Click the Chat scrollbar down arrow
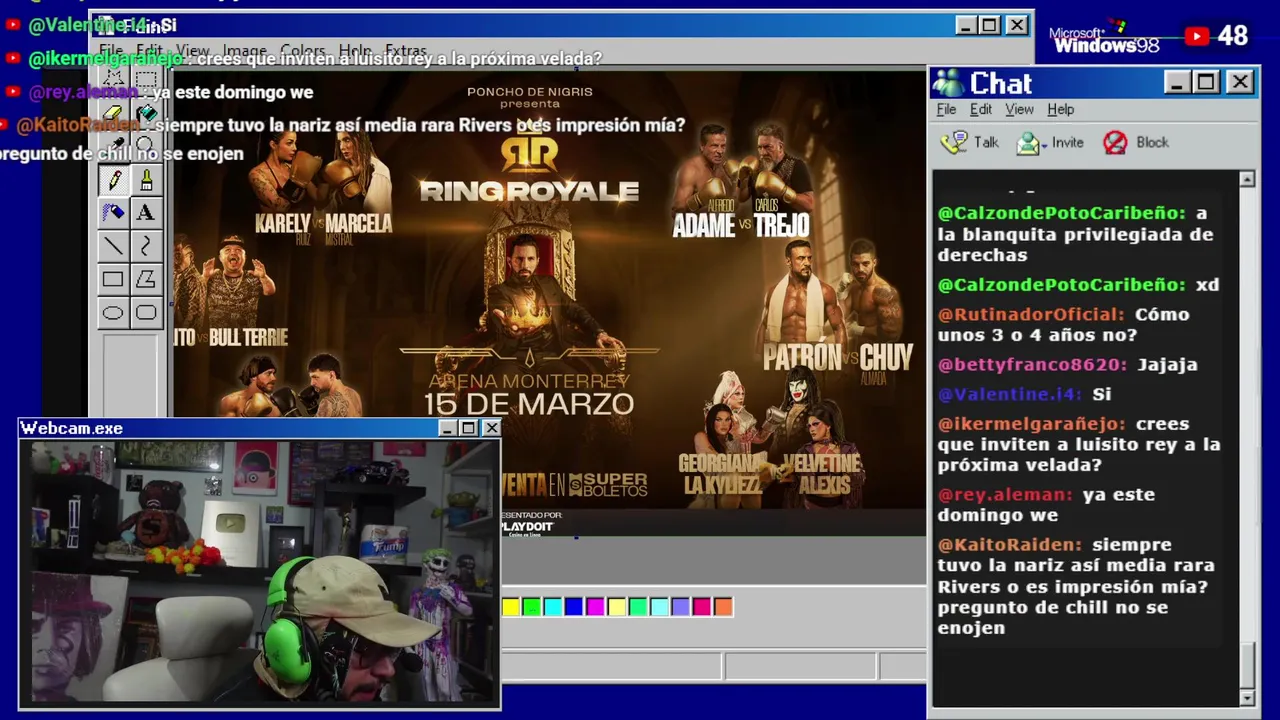Image resolution: width=1280 pixels, height=720 pixels. pyautogui.click(x=1247, y=697)
